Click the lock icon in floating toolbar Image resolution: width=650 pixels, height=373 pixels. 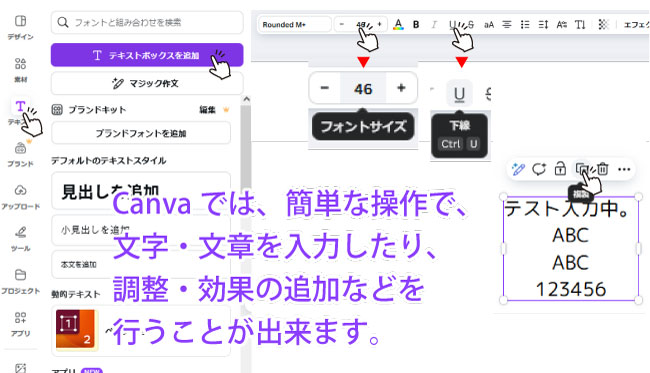point(560,169)
